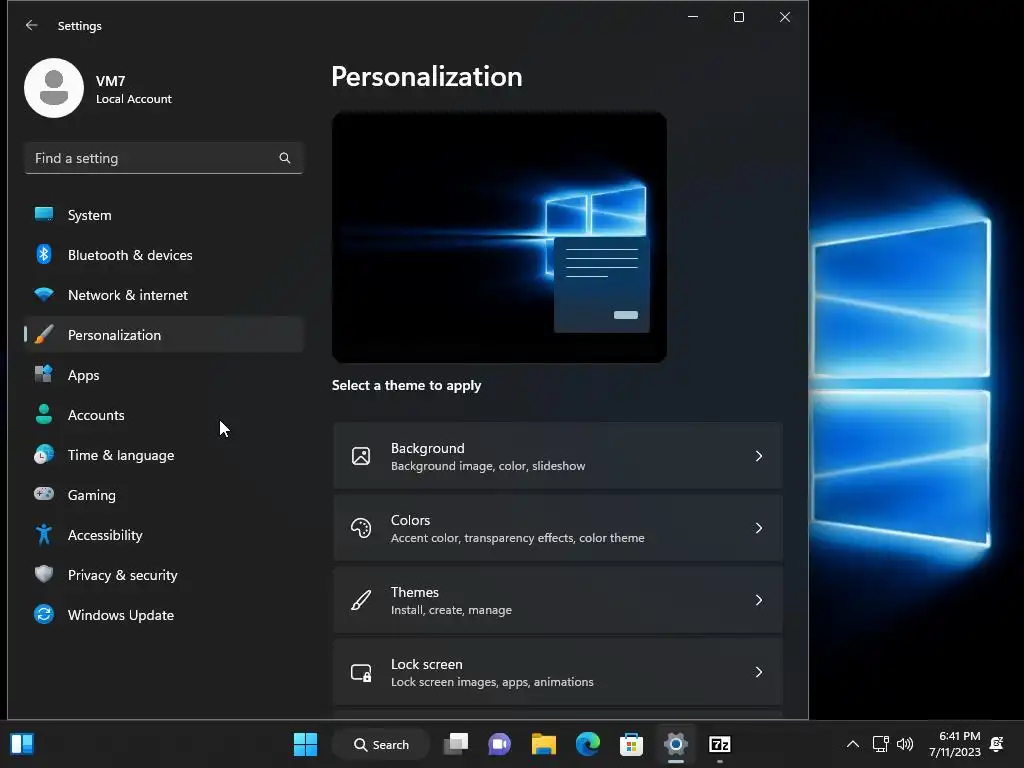Viewport: 1024px width, 768px height.
Task: Open Time & language settings
Action: click(164, 455)
